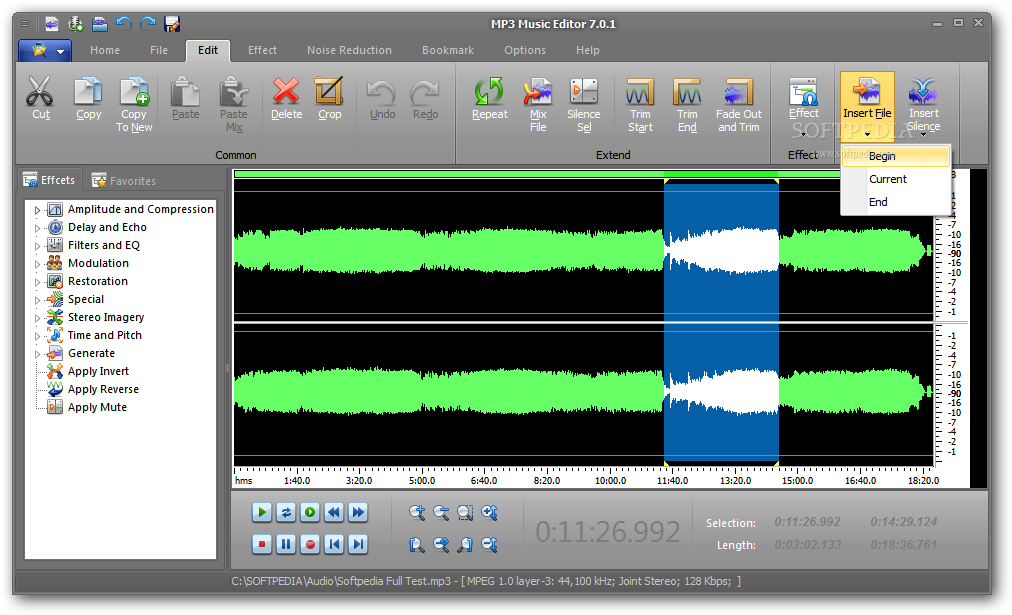Image resolution: width=1012 pixels, height=615 pixels.
Task: Jump to the start of the track
Action: point(334,544)
